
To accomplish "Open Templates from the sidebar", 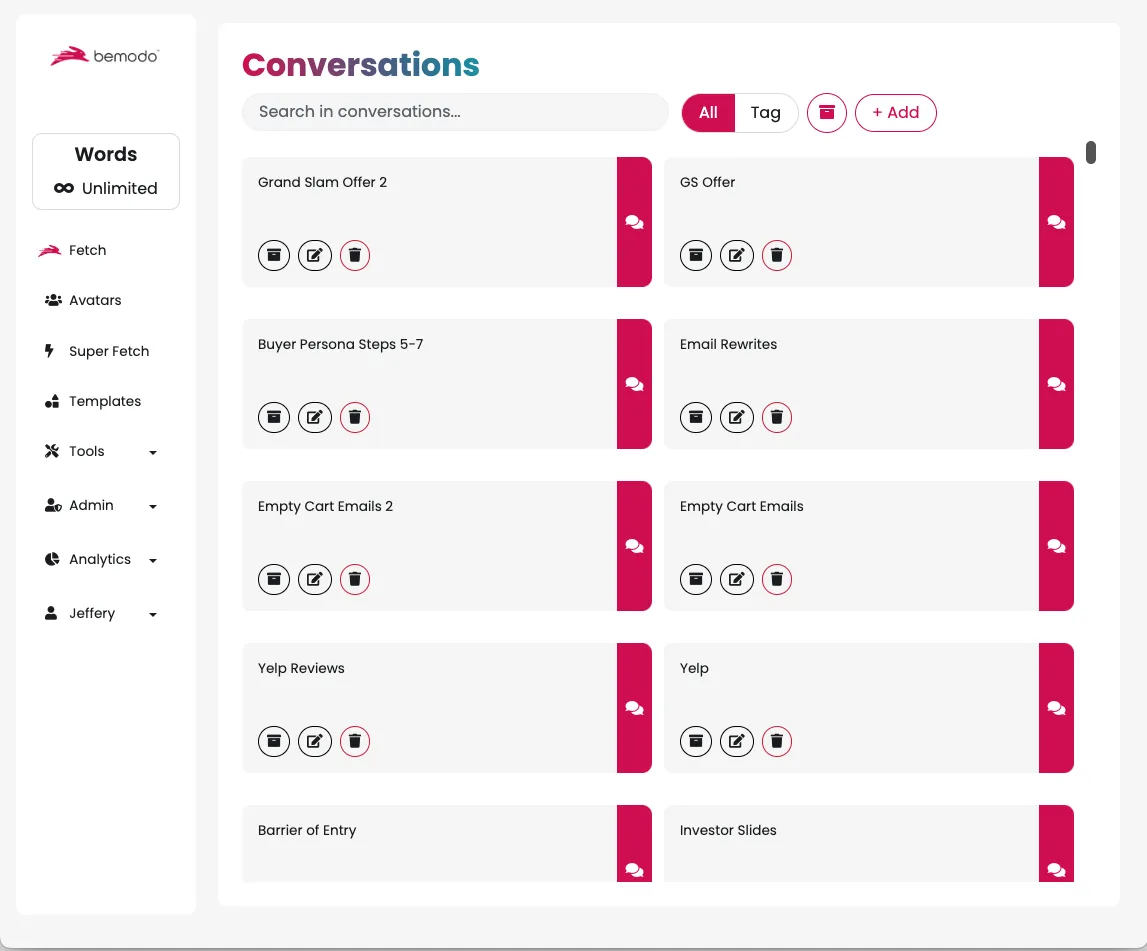I will point(104,402).
